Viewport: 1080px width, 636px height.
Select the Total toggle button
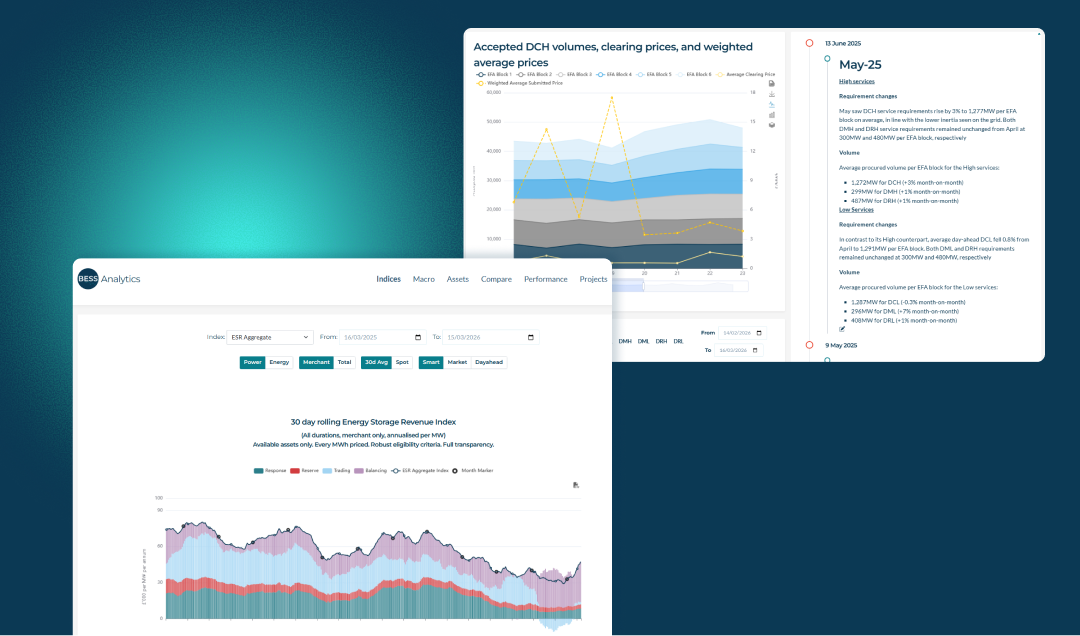coord(344,362)
